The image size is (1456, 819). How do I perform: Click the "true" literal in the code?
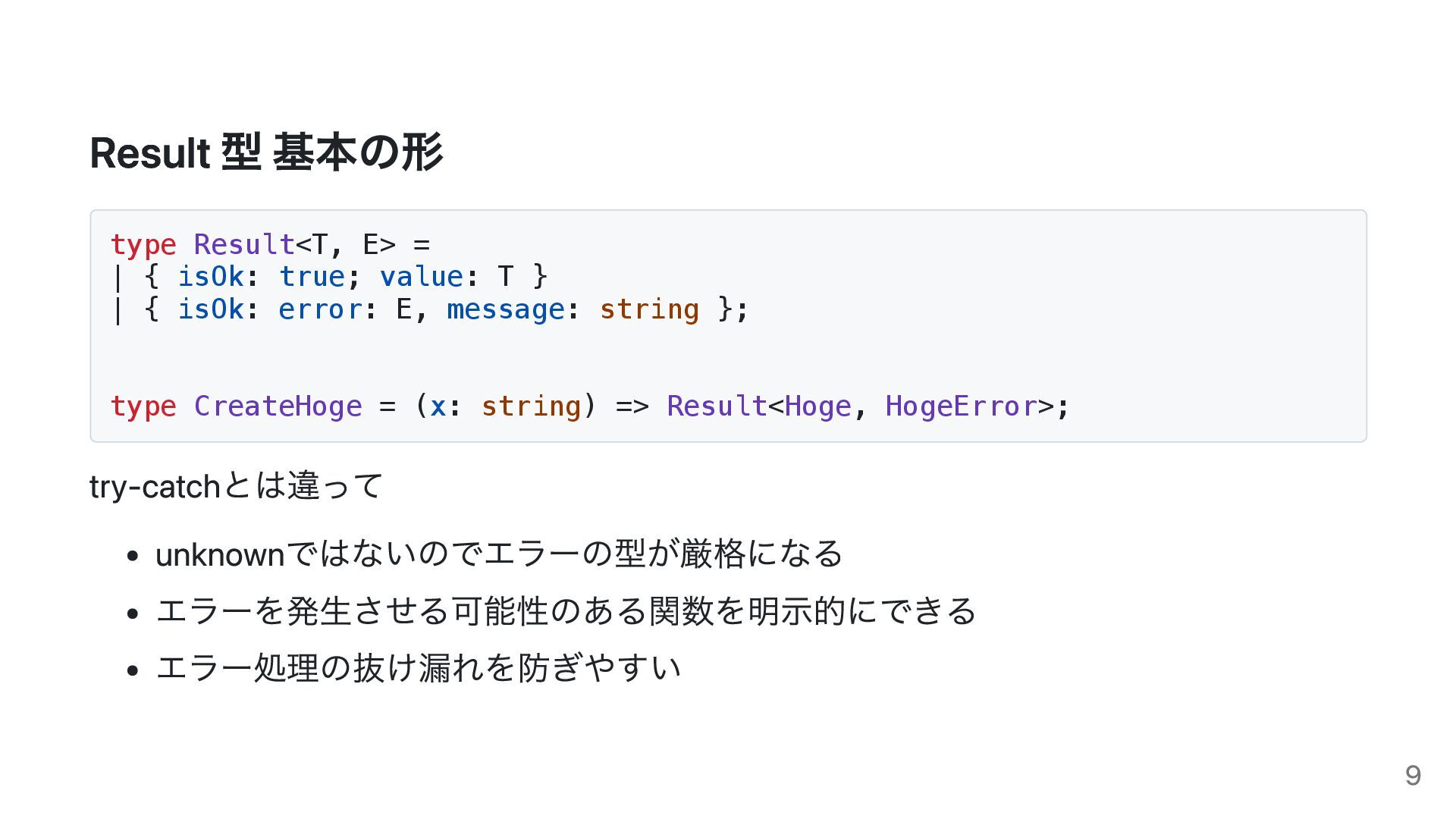pos(312,277)
